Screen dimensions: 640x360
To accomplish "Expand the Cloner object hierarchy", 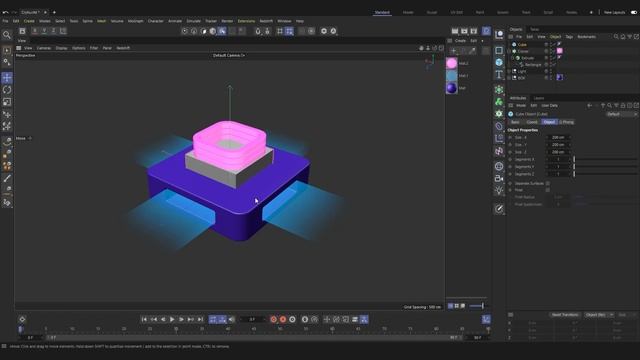I will [x=509, y=51].
